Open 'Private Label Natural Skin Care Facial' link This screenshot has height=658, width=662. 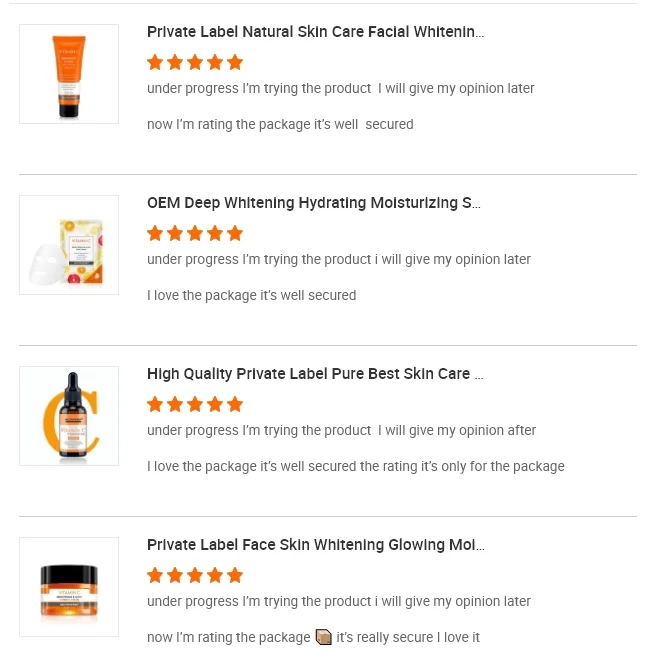315,32
